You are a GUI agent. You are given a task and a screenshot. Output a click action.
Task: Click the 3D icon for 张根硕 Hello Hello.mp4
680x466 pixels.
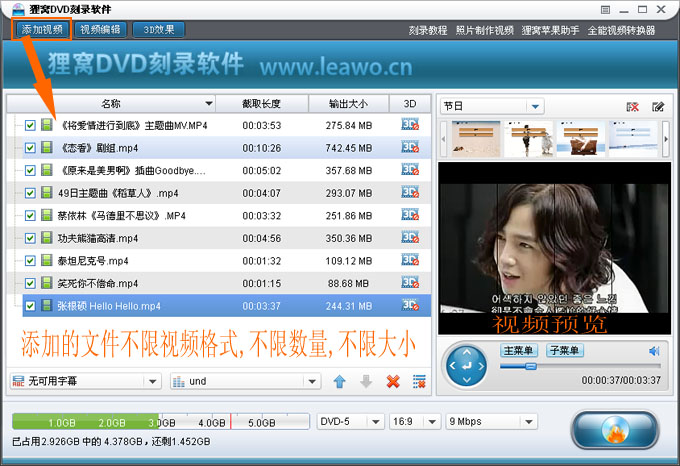coord(410,305)
